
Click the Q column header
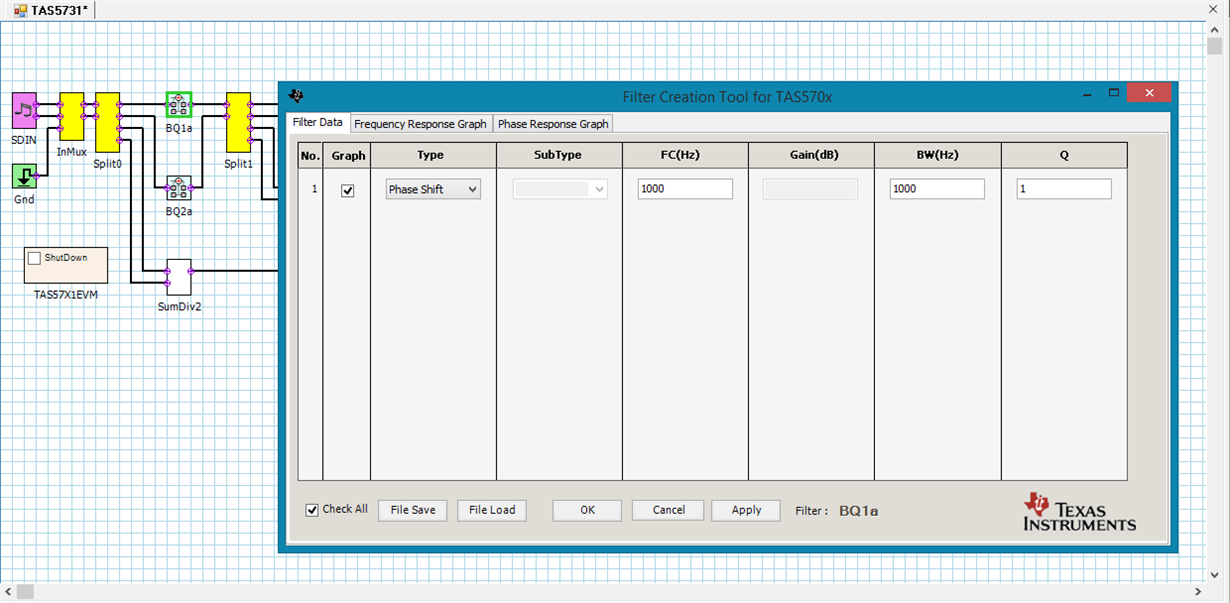pos(1064,155)
